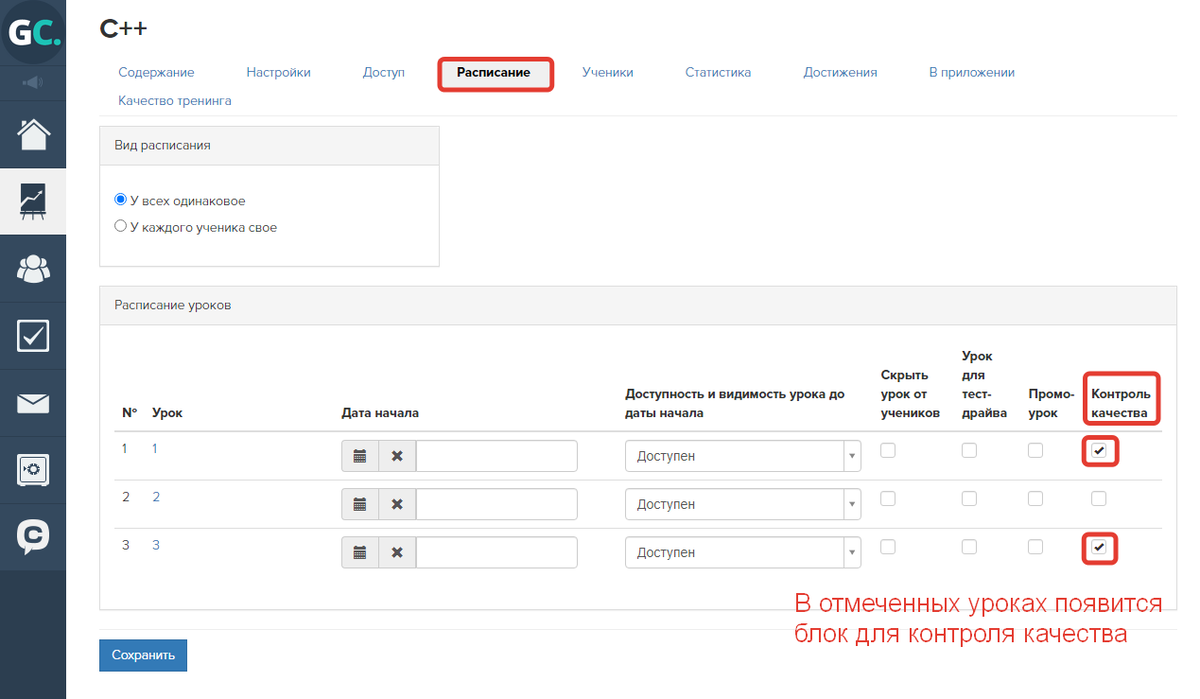1200x699 pixels.
Task: Click the start date field for lesson 2
Action: coord(497,504)
